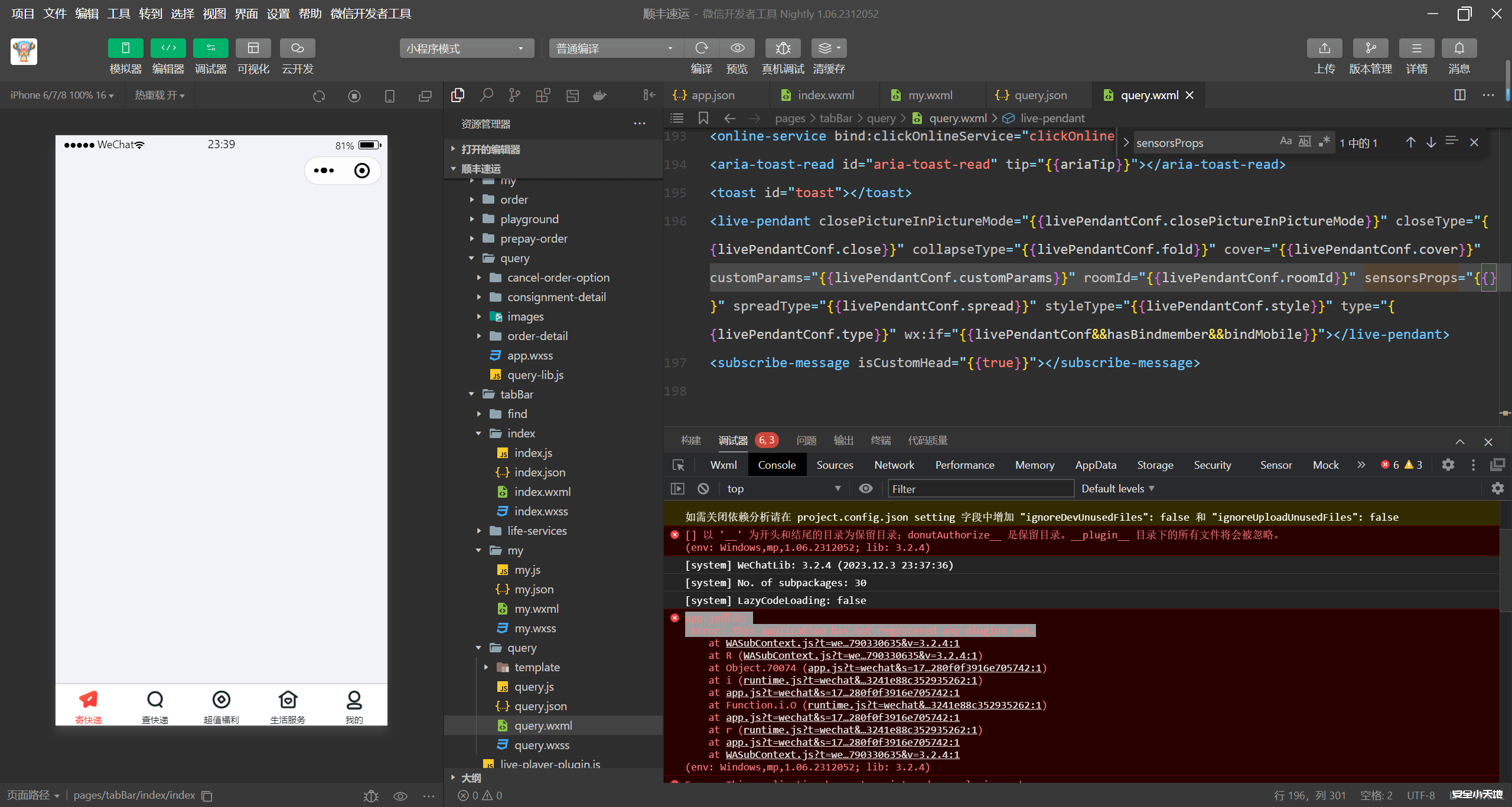Split the editor with layout icon

click(1459, 95)
